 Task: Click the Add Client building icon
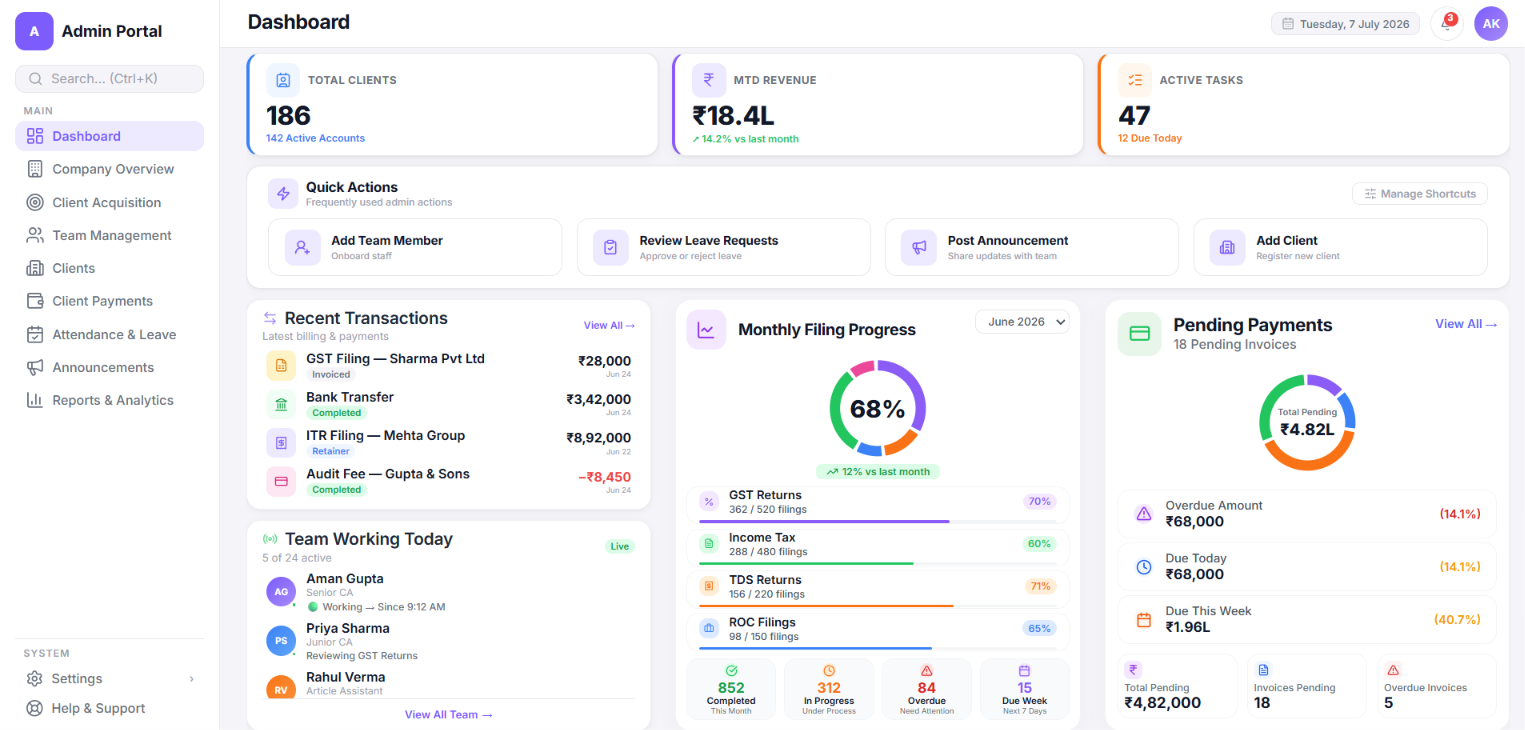tap(1228, 247)
